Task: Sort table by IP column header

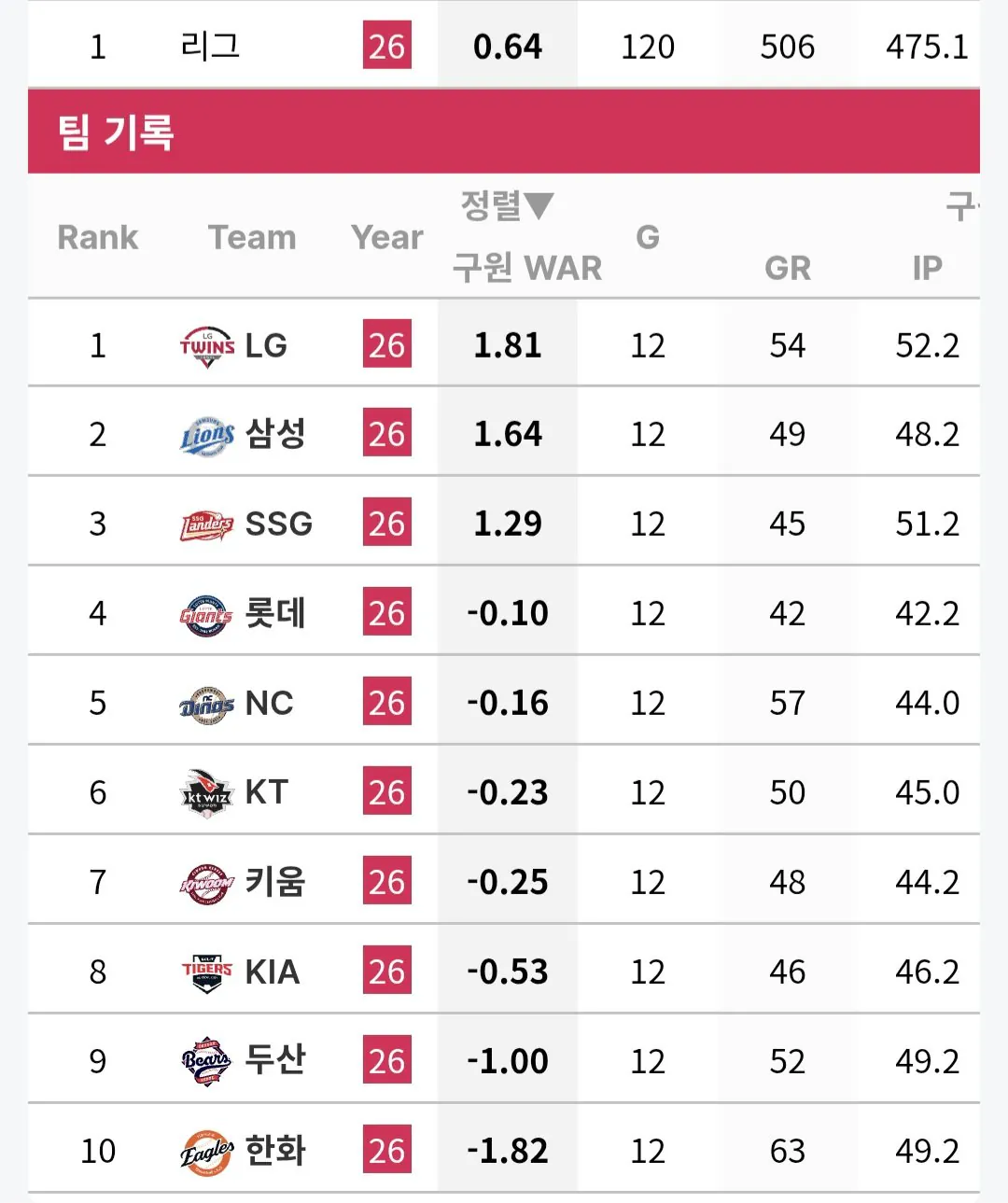Action: pos(927,268)
